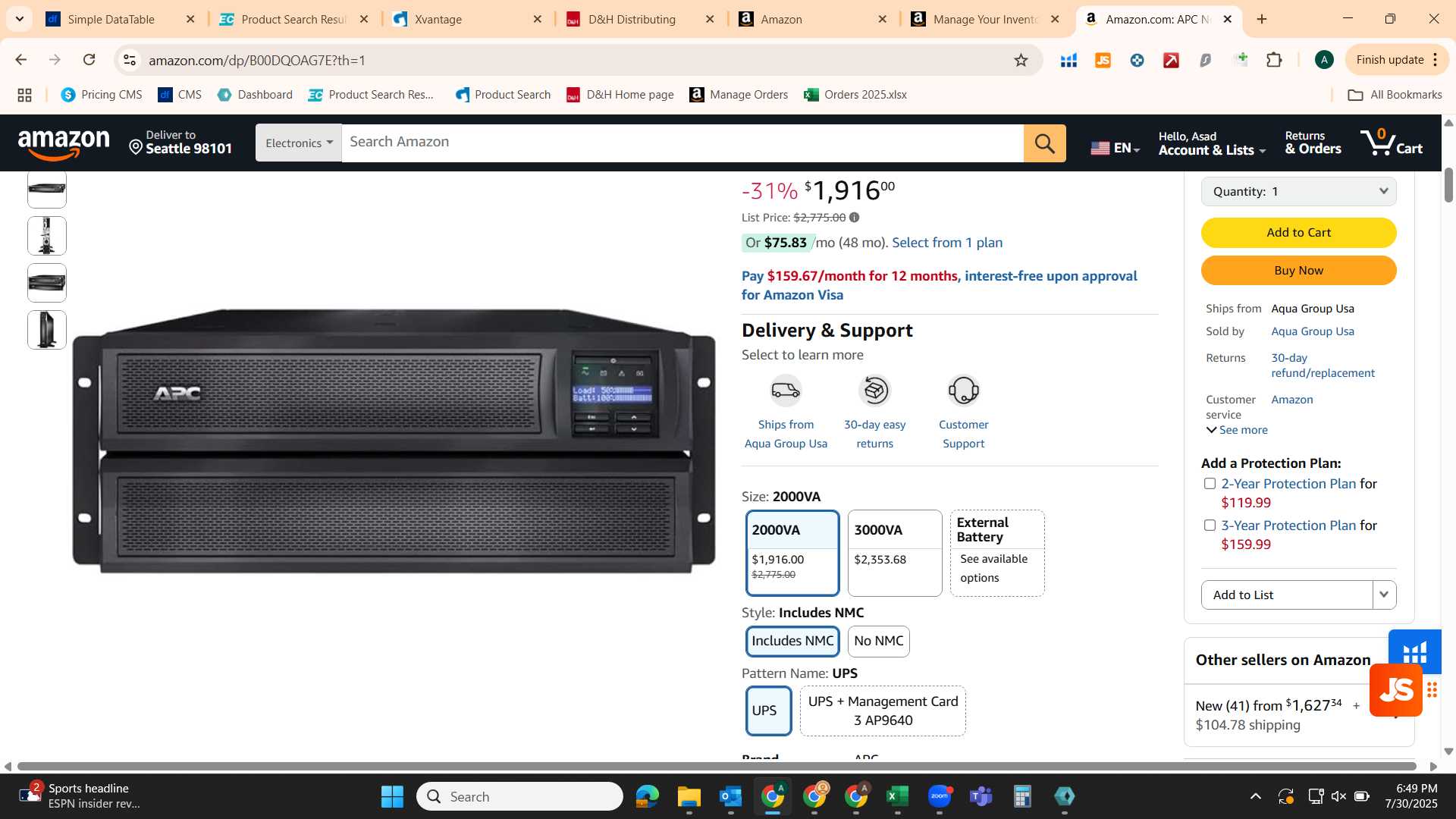Open the 30-day refund/replacement link

[x=1323, y=366]
